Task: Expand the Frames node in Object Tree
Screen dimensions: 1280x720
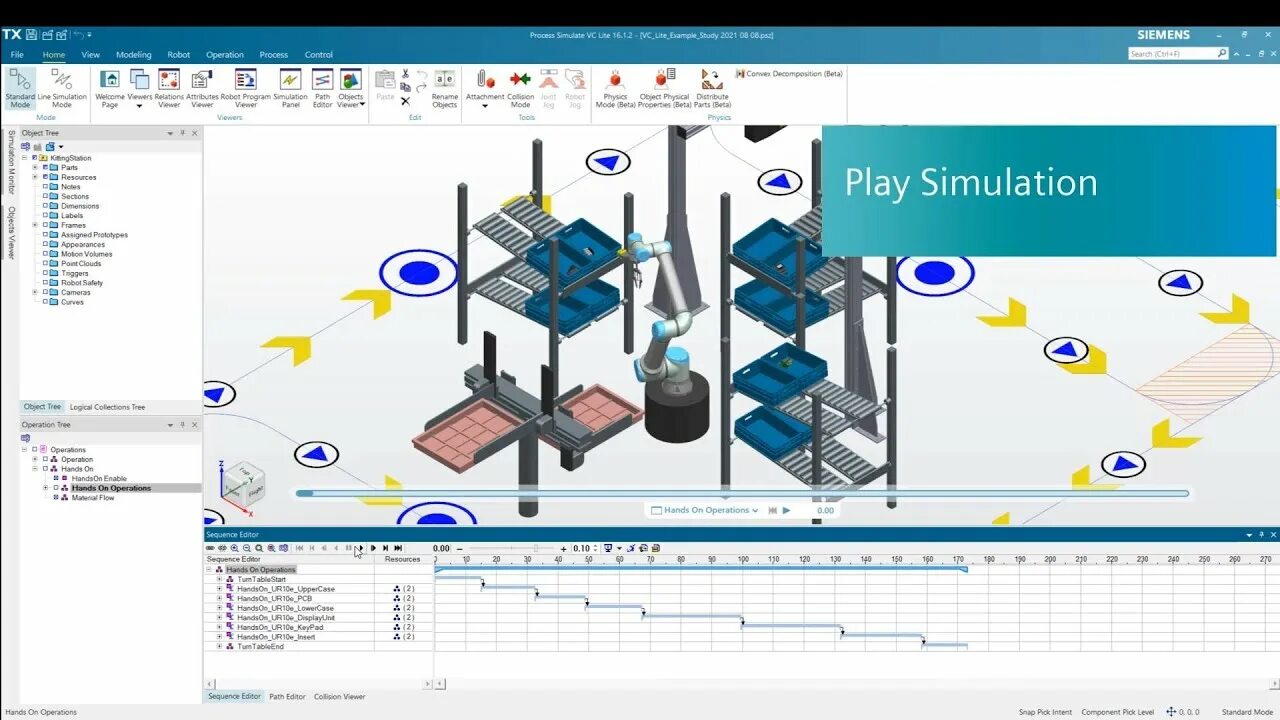Action: coord(35,225)
